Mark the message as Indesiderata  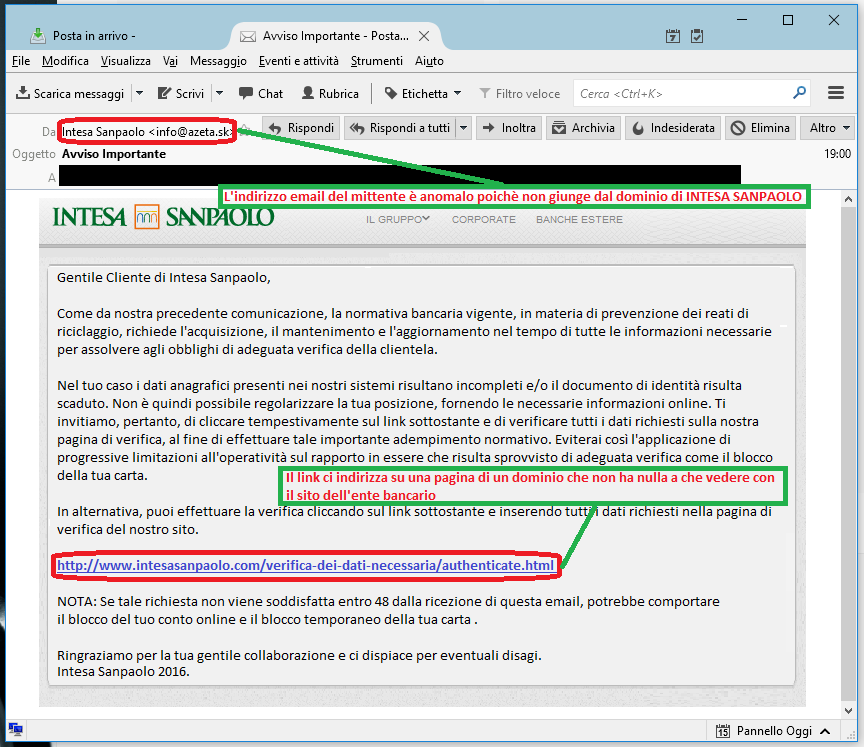[673, 128]
